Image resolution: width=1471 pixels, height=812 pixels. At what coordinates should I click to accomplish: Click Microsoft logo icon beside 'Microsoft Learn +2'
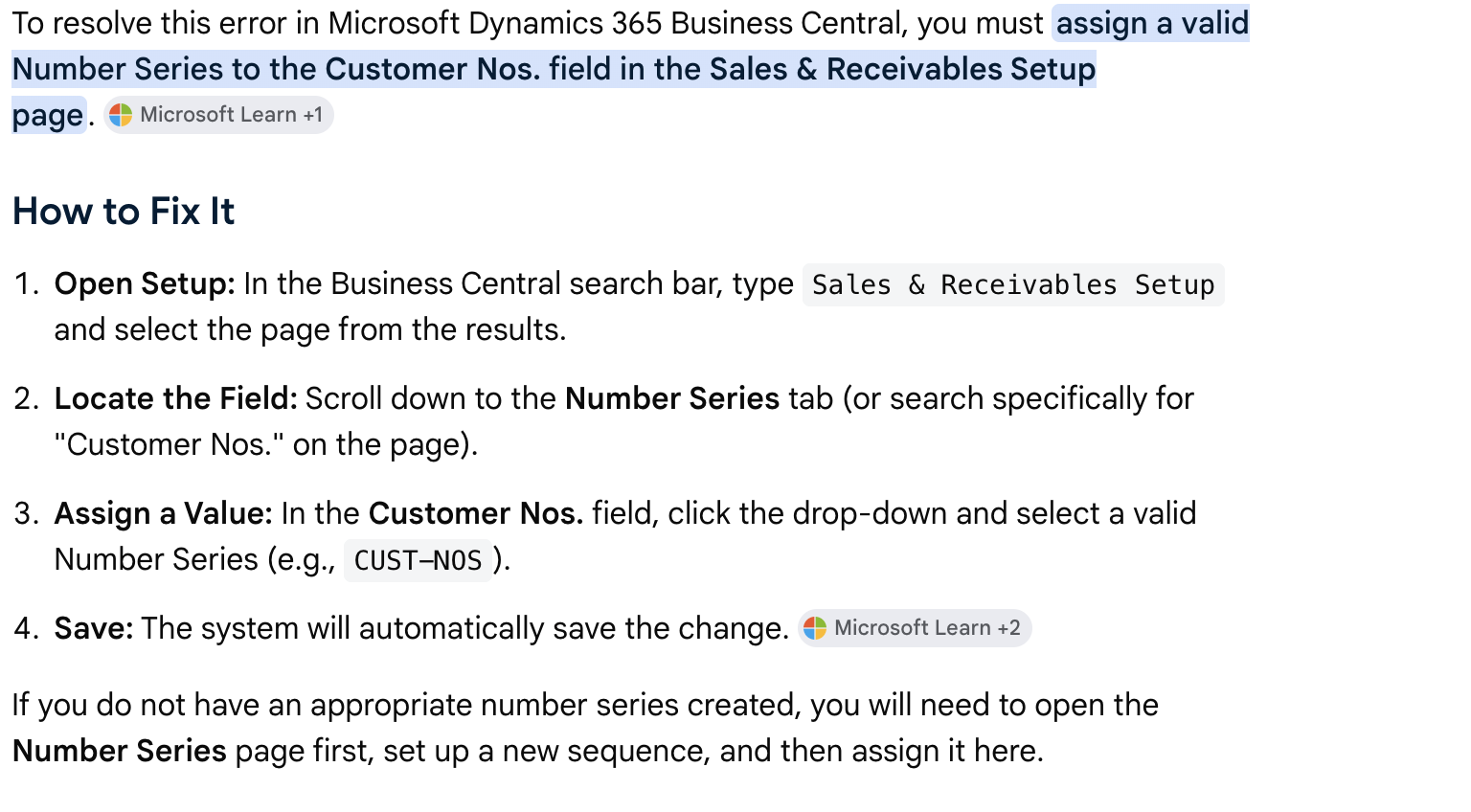pyautogui.click(x=815, y=628)
